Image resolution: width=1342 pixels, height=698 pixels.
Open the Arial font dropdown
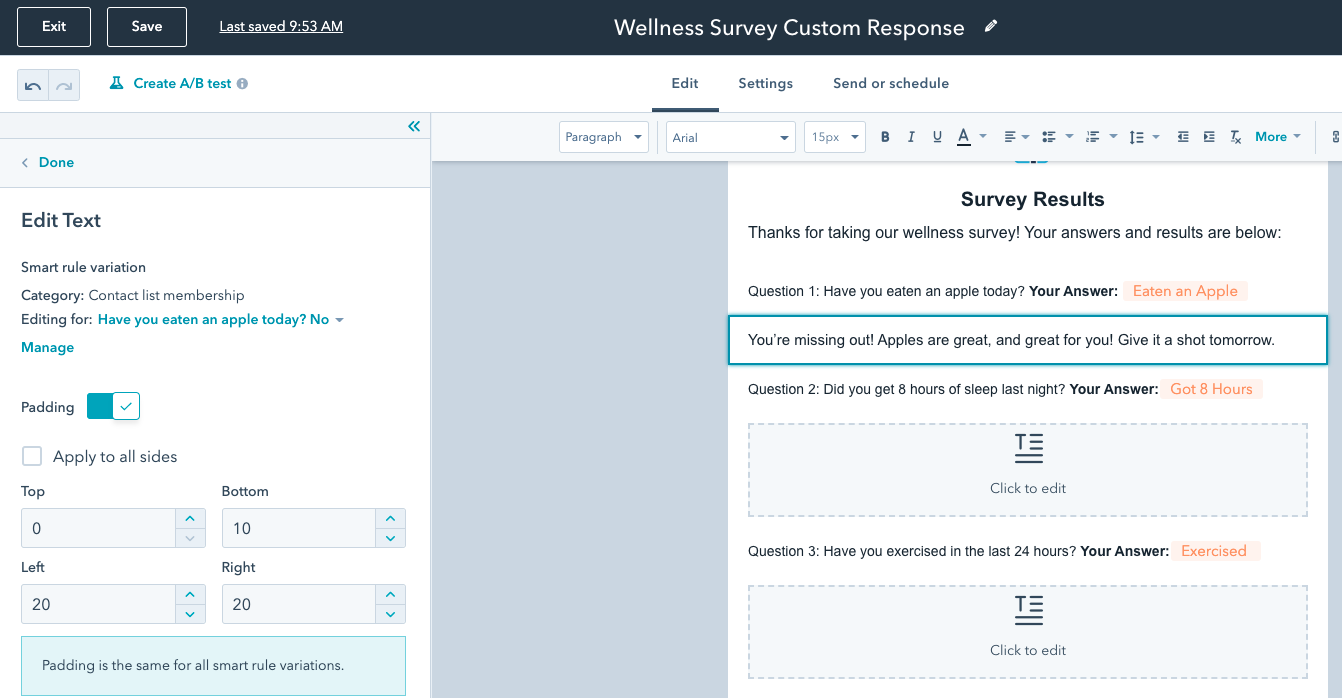tap(731, 137)
